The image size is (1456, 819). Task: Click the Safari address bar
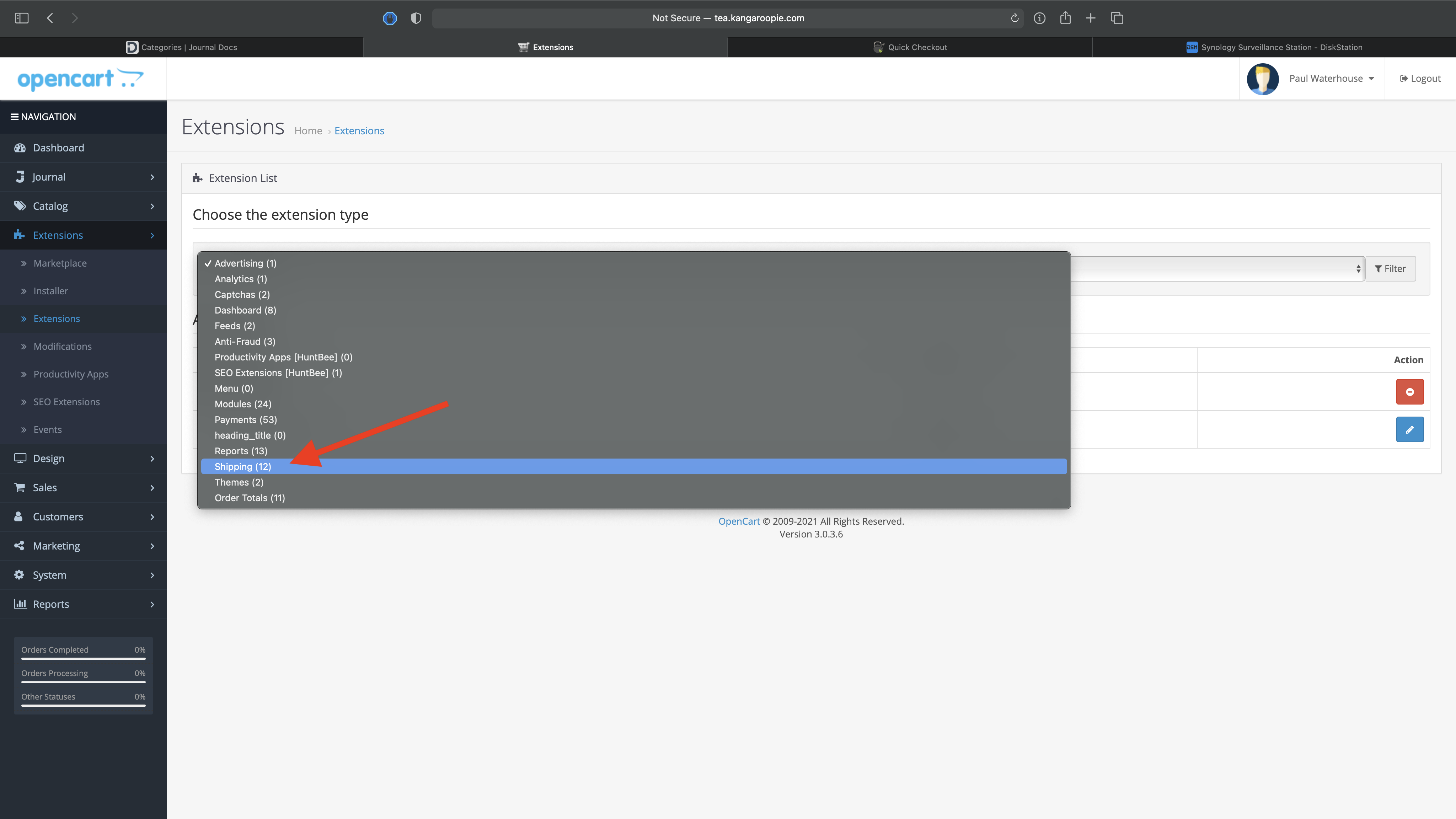[727, 18]
